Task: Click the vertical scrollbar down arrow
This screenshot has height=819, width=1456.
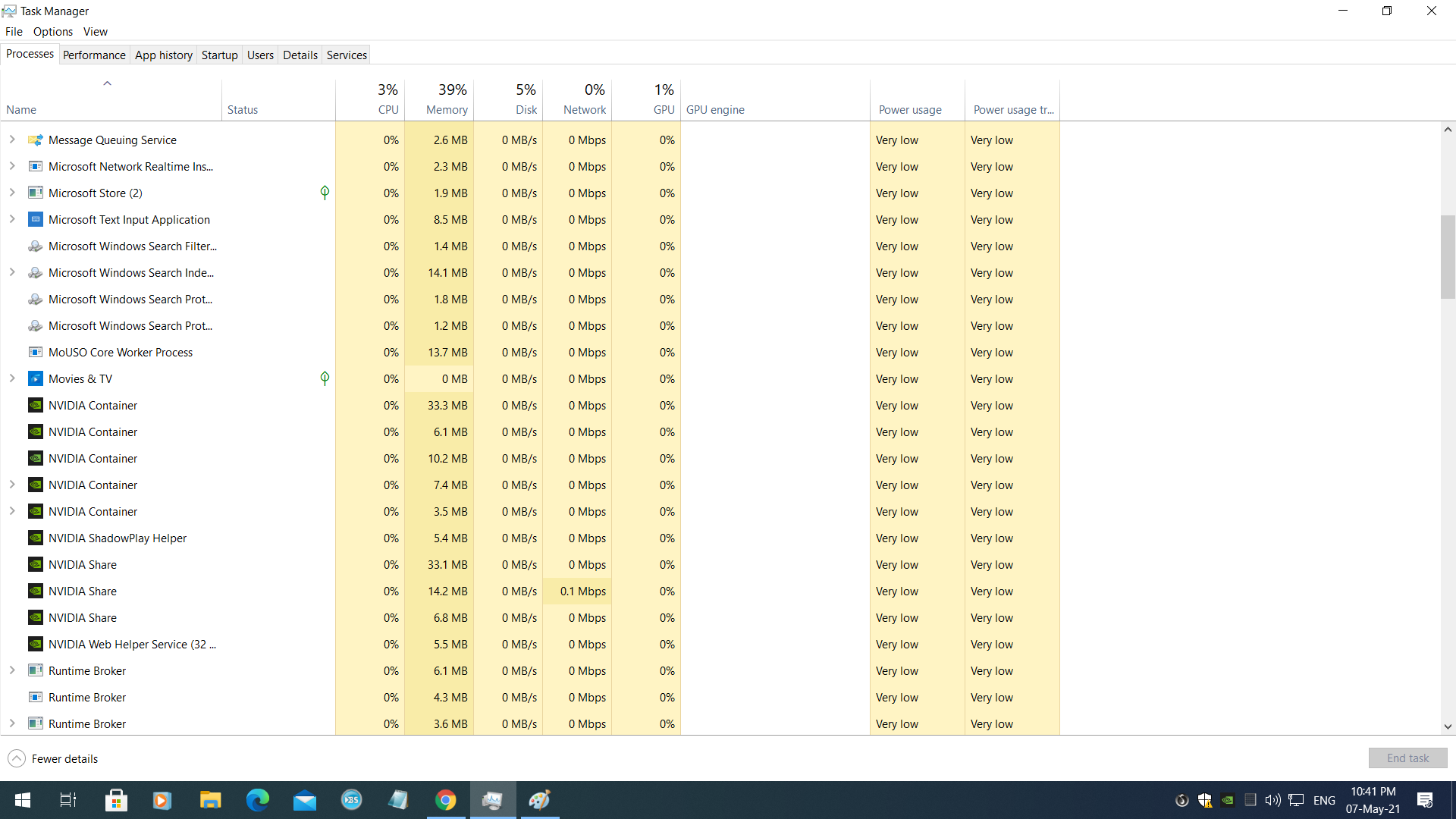Action: pos(1448,726)
